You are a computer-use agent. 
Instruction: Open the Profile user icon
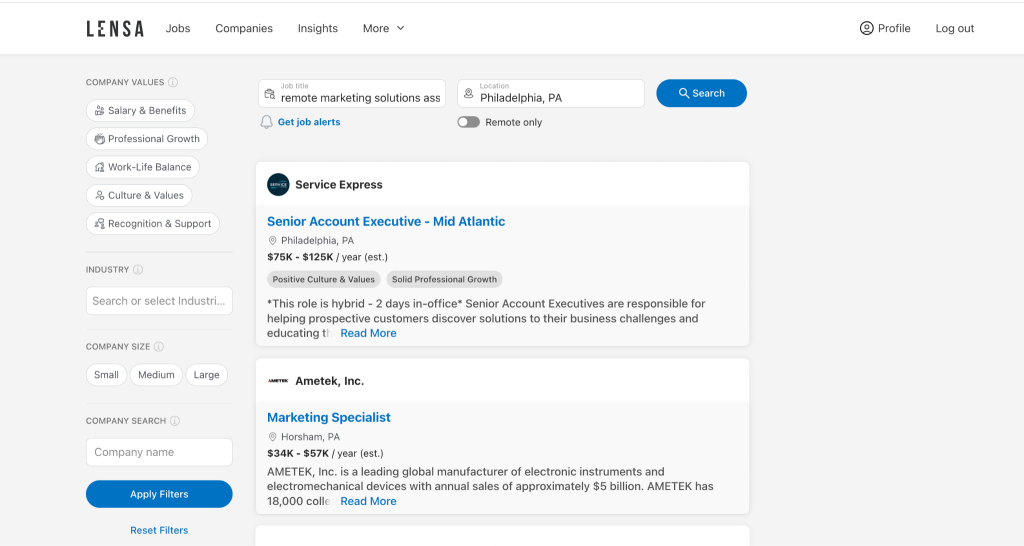click(x=867, y=28)
